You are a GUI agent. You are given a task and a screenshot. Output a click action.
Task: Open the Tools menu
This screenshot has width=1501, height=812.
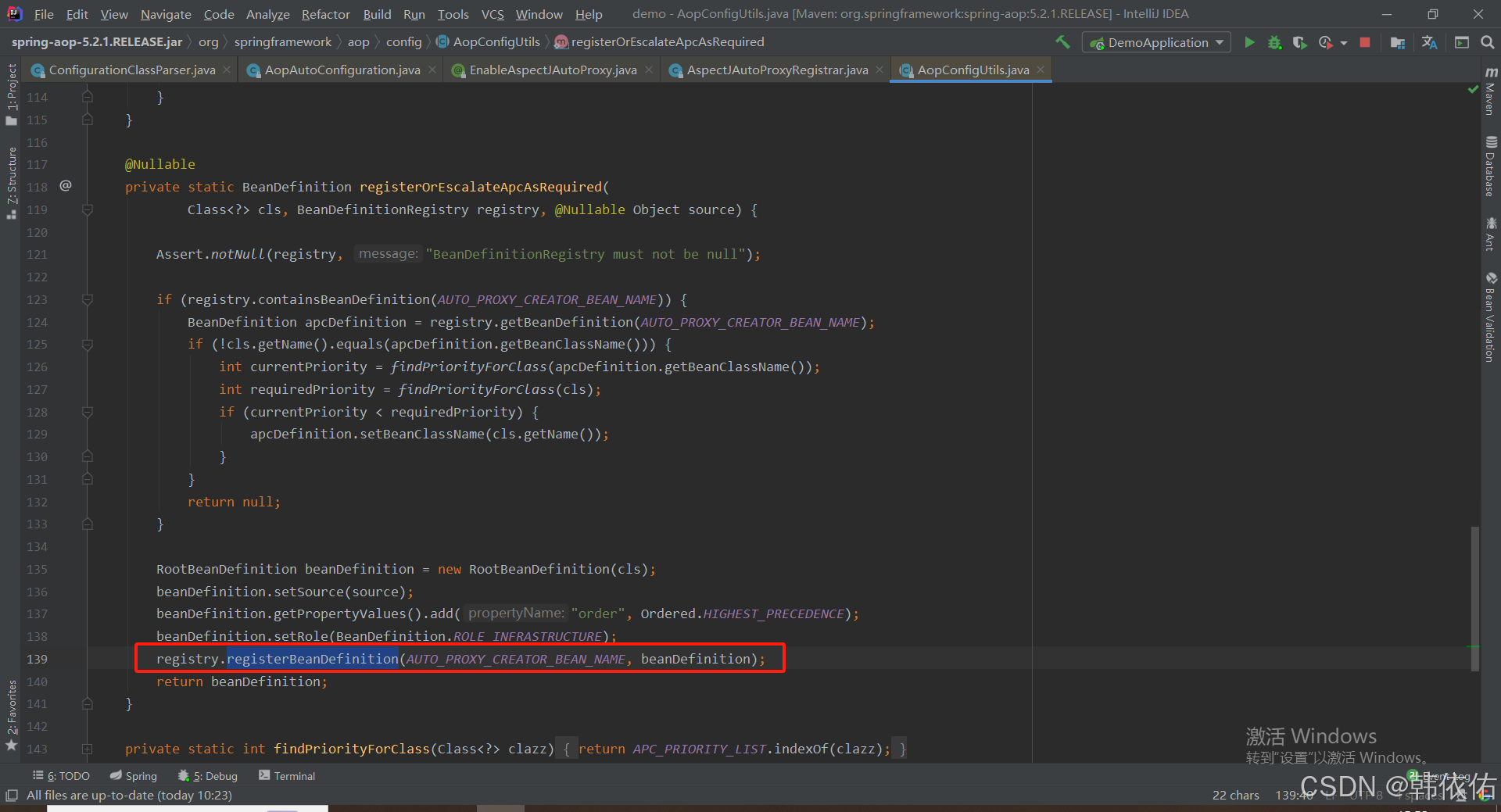tap(453, 14)
